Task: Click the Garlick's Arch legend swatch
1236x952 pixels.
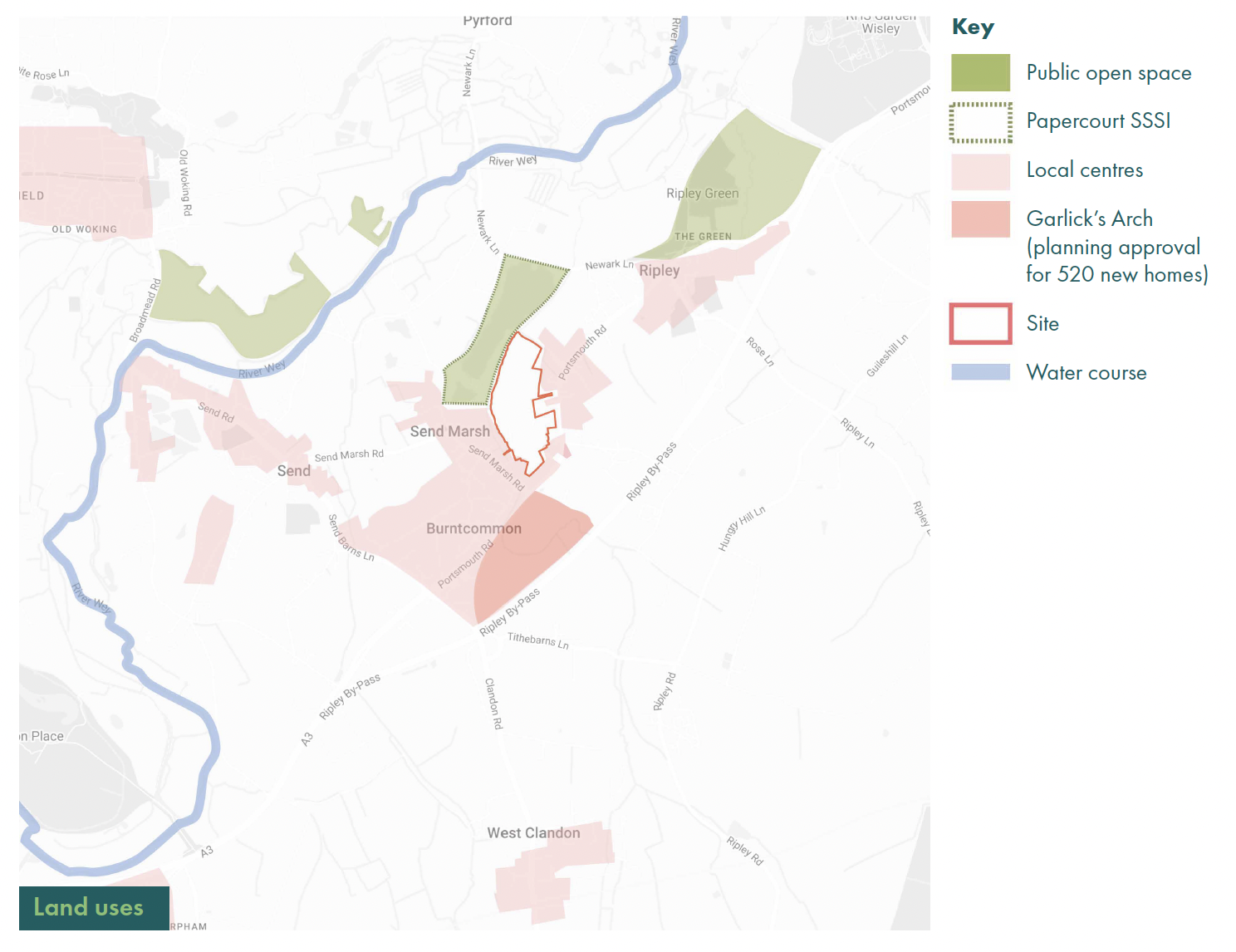Action: point(980,219)
